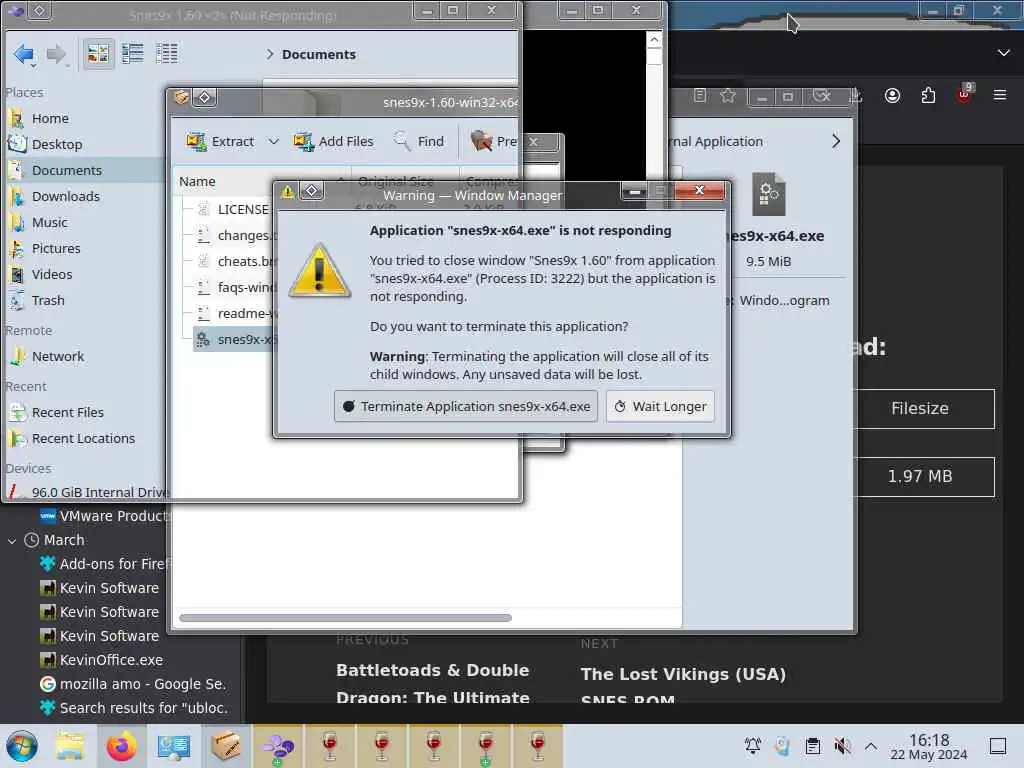Click the Name column header

coord(197,181)
